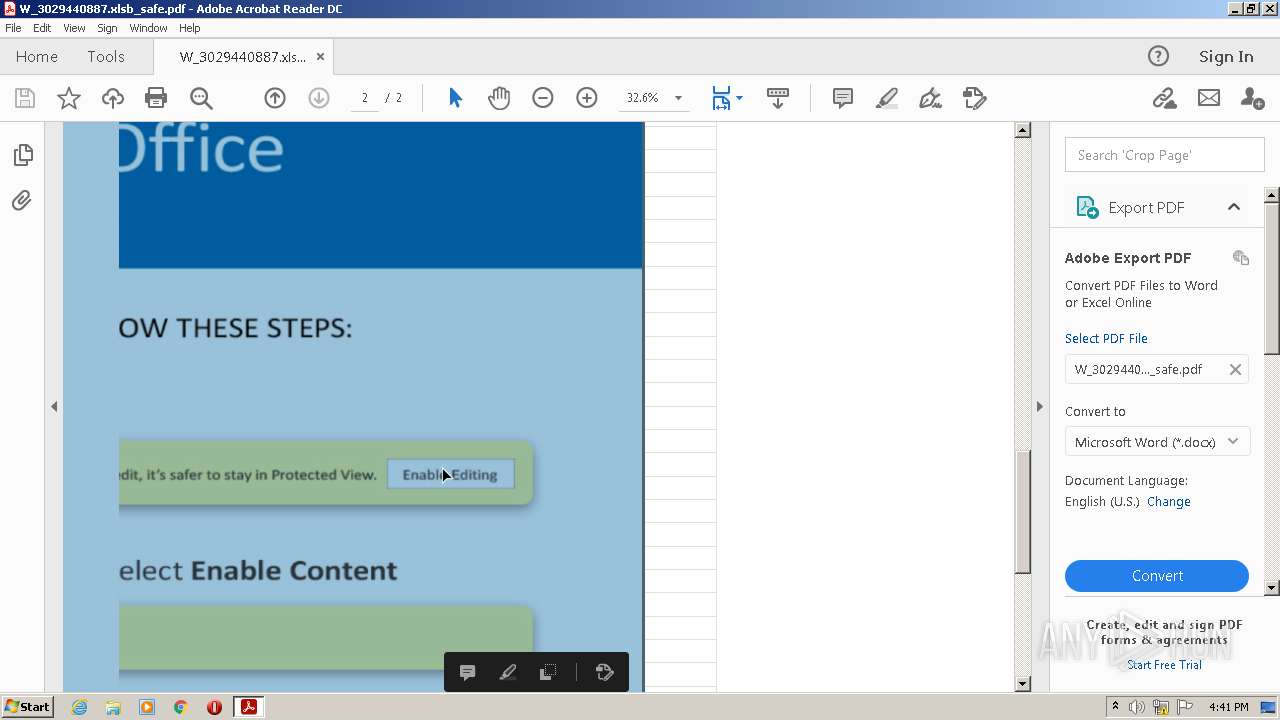Add a comment with the toolbar note icon
The height and width of the screenshot is (720, 1280).
(843, 98)
